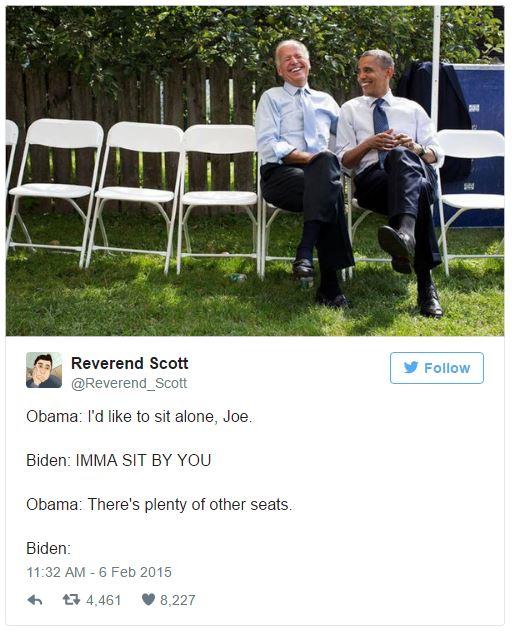Click the final empty "Biden:" line

tap(48, 549)
